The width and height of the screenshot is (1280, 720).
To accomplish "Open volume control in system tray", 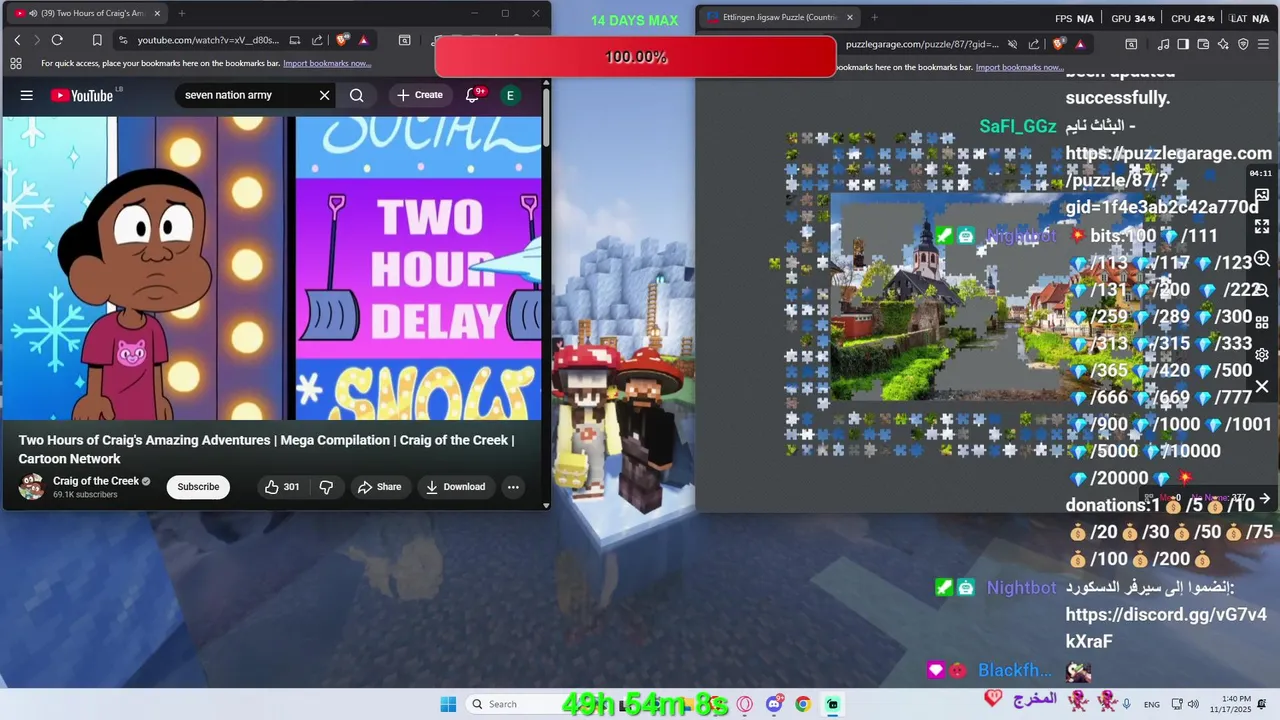I will tap(1192, 704).
